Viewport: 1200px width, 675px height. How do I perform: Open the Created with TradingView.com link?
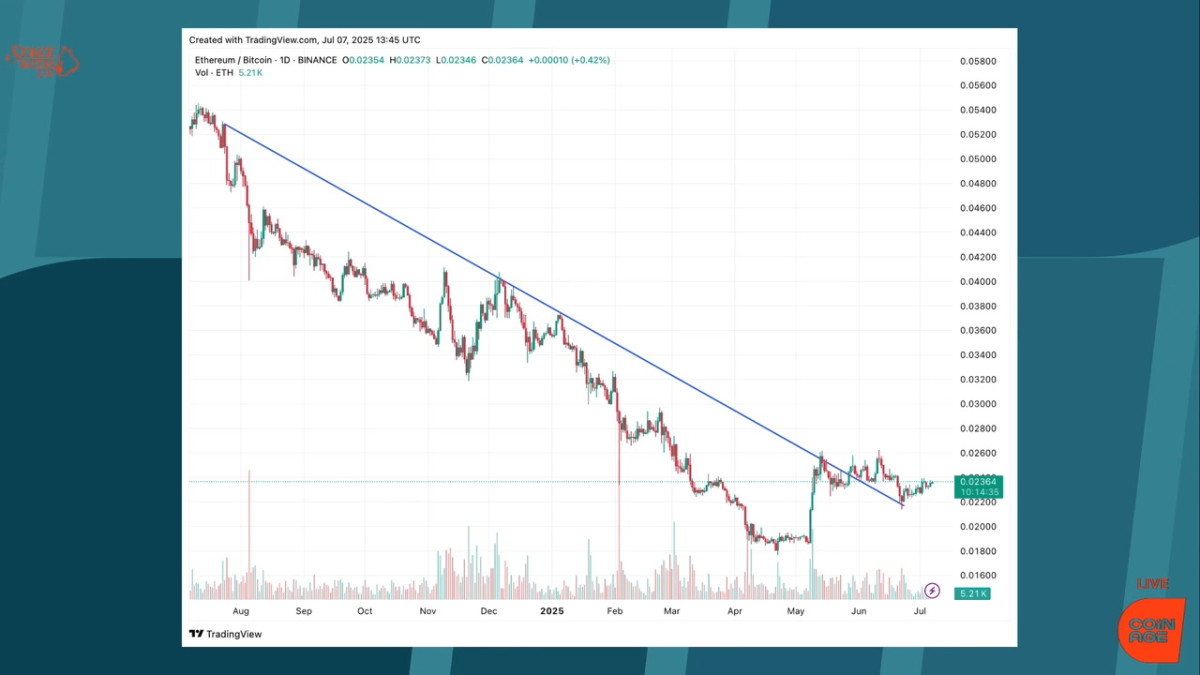304,40
